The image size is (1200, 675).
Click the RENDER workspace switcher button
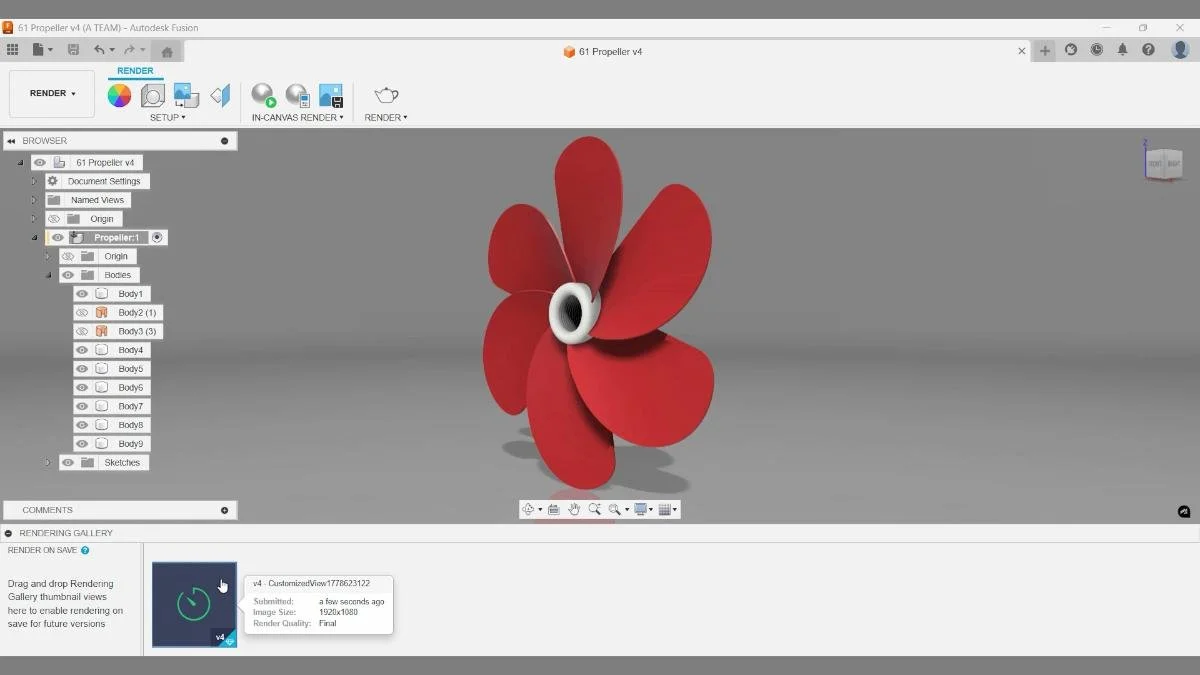49,93
